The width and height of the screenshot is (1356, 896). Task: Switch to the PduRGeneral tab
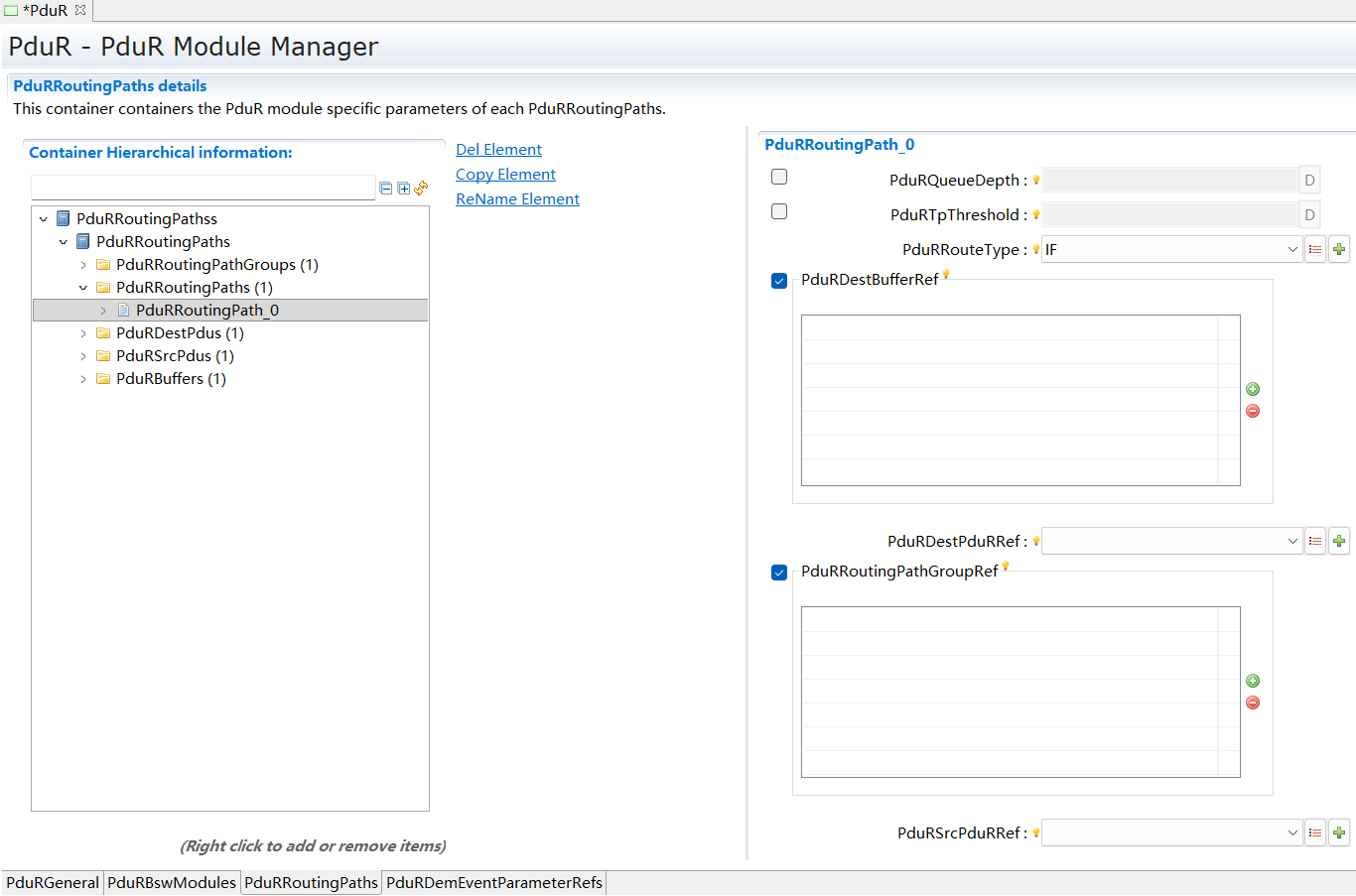pyautogui.click(x=52, y=882)
